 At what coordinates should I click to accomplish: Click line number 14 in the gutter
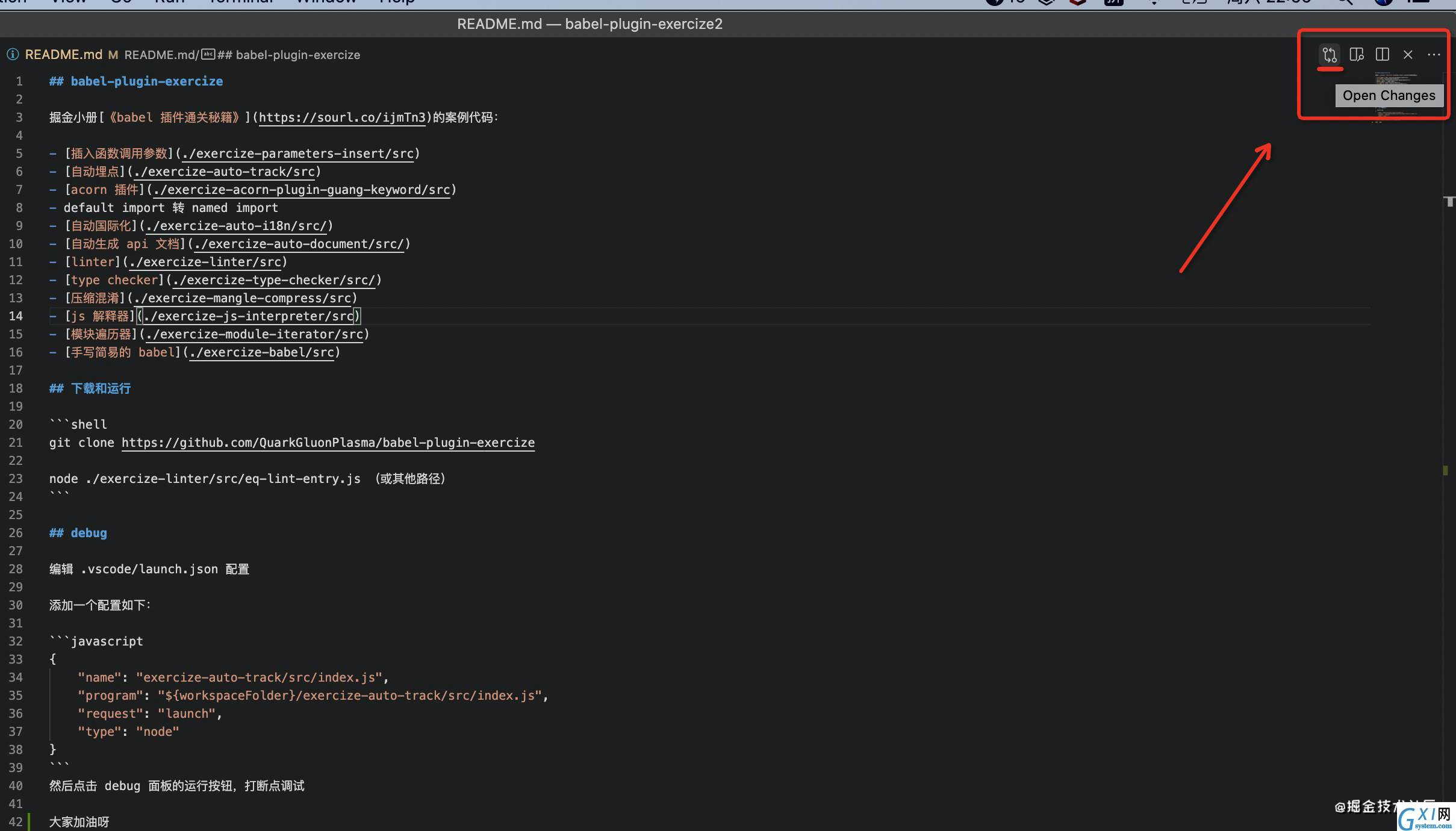click(x=16, y=316)
